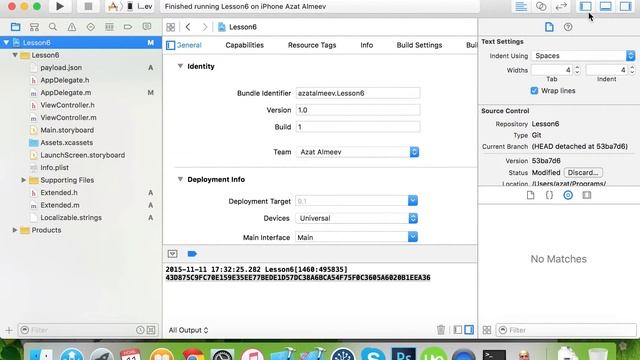640x360 pixels.
Task: Toggle the Utilities pane visibility
Action: point(625,7)
